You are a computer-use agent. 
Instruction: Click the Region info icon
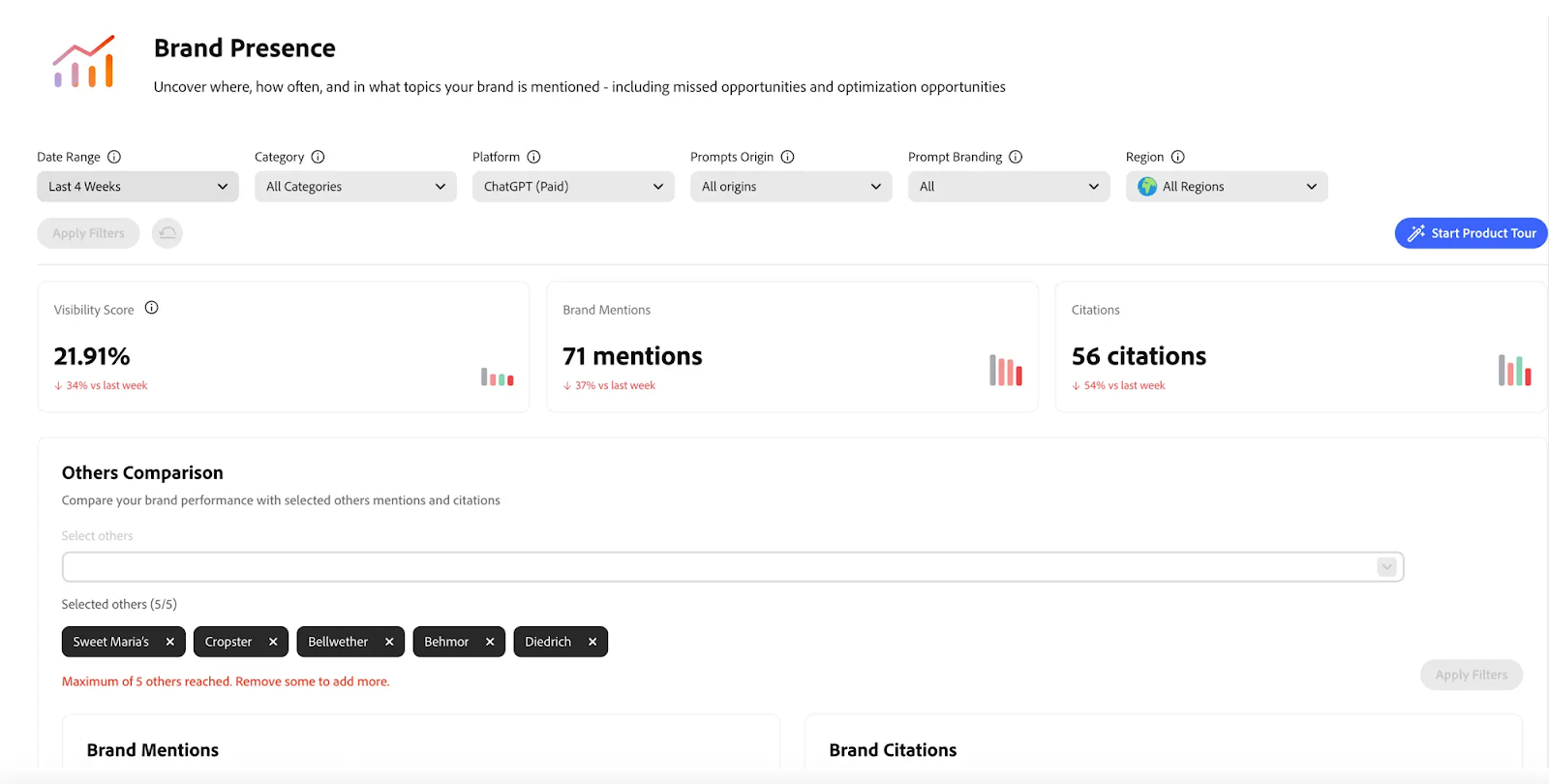(x=1177, y=157)
